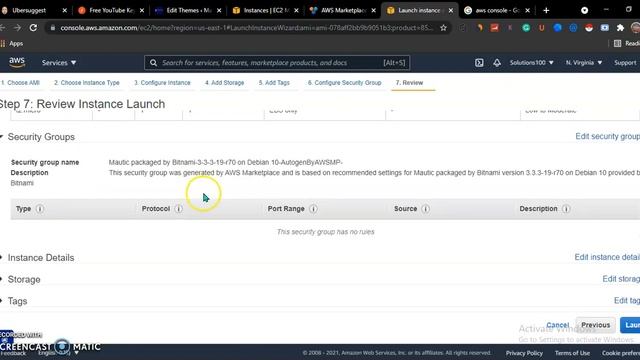Open the Services dropdown menu

59,63
